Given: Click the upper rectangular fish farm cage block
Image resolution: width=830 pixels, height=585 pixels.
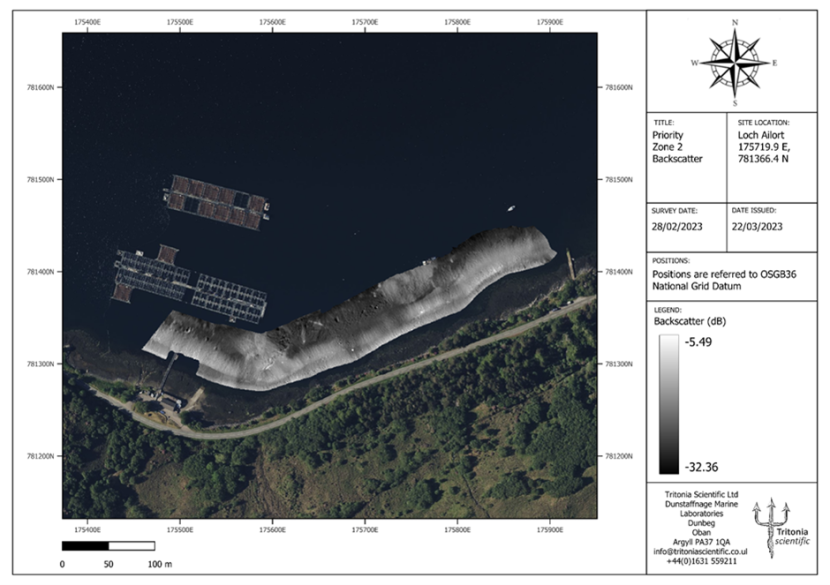Looking at the screenshot, I should click(216, 202).
